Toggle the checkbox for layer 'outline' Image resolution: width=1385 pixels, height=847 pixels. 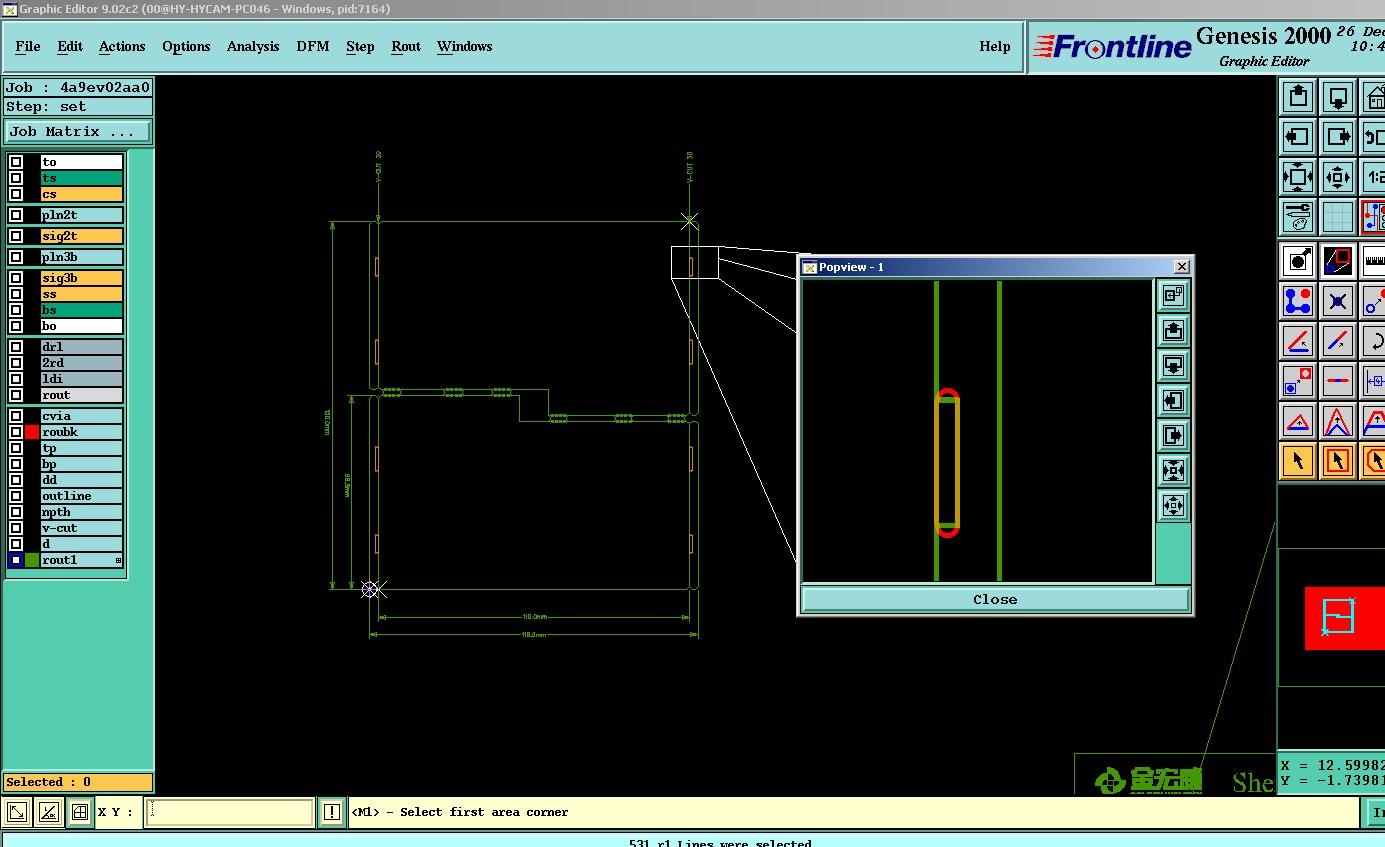click(16, 496)
